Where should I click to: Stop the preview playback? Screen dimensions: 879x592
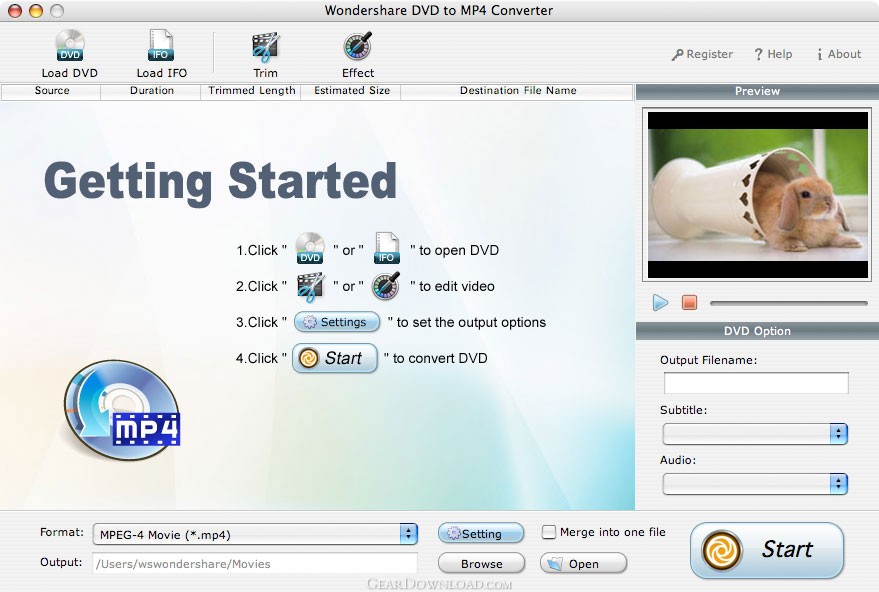[690, 303]
